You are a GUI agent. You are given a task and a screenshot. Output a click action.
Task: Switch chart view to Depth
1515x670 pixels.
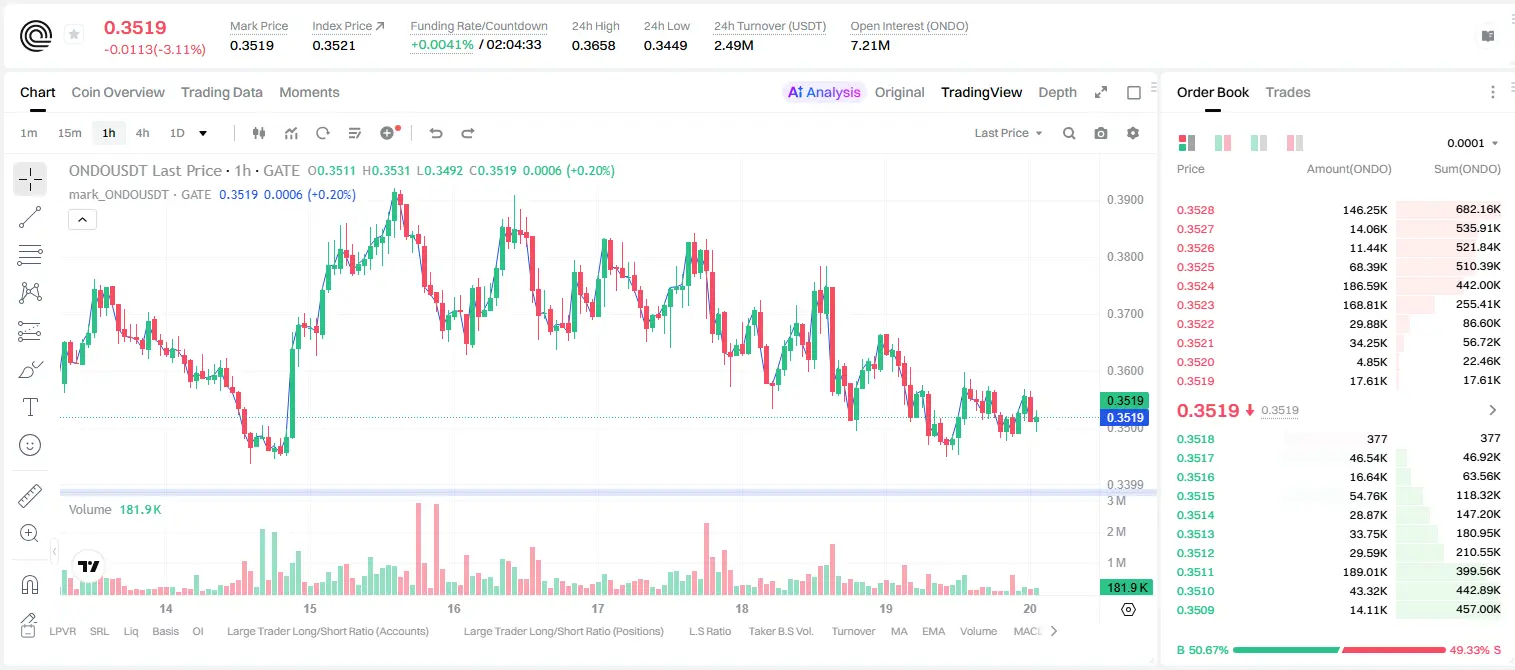[x=1057, y=92]
